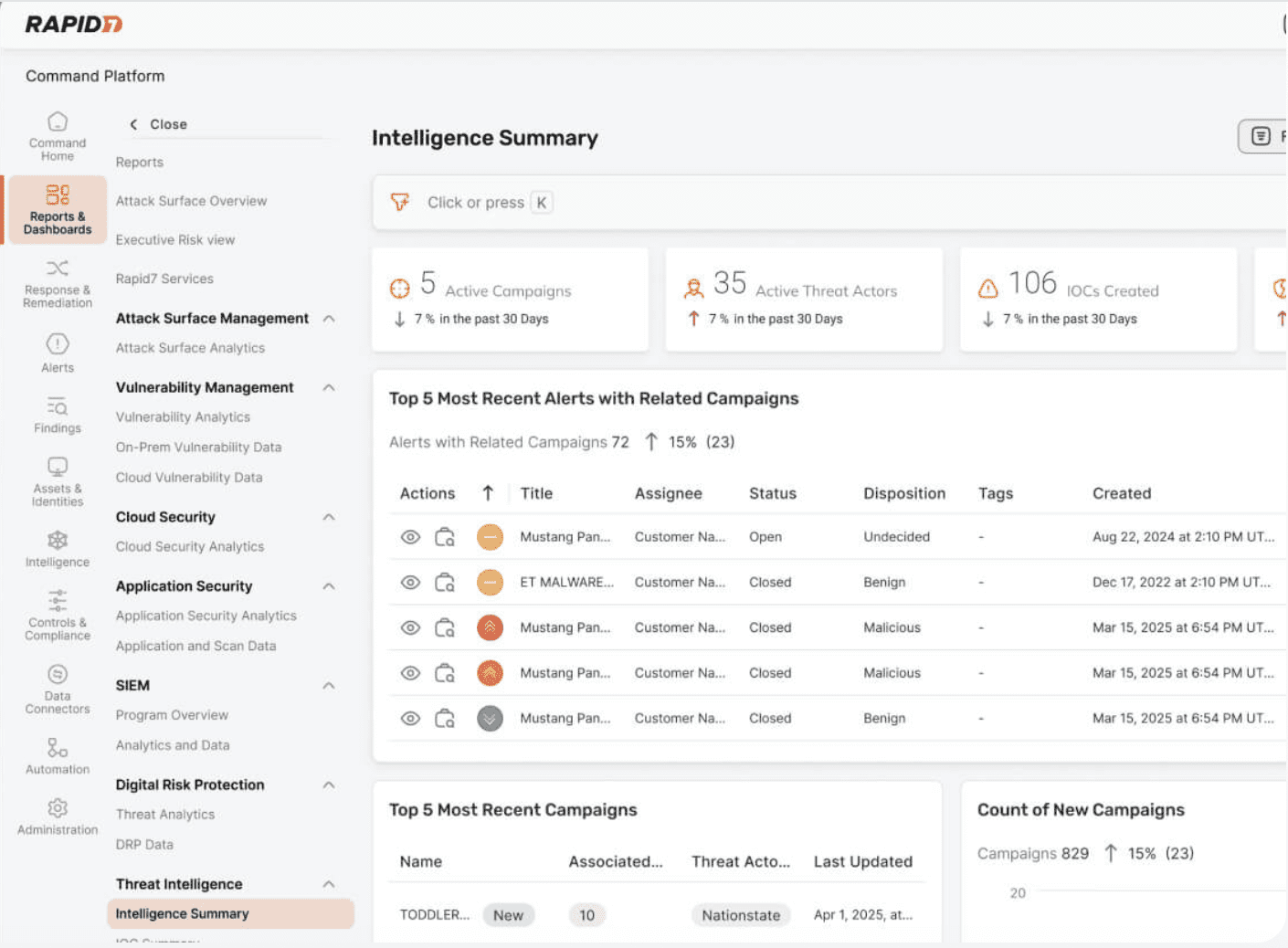Collapse Attack Surface Management section
The height and width of the screenshot is (948, 1288).
(329, 318)
